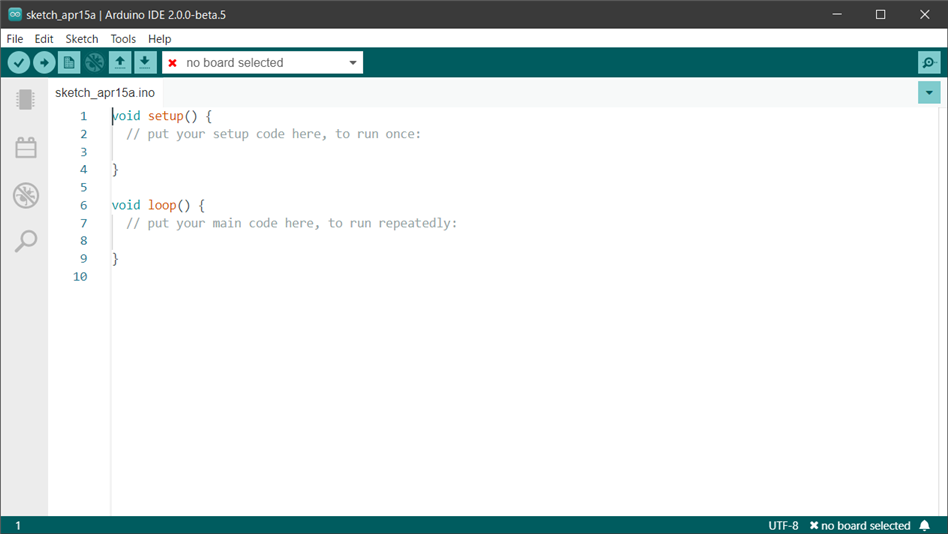The width and height of the screenshot is (948, 534).
Task: Click empty line 8 inside loop
Action: click(x=525, y=241)
